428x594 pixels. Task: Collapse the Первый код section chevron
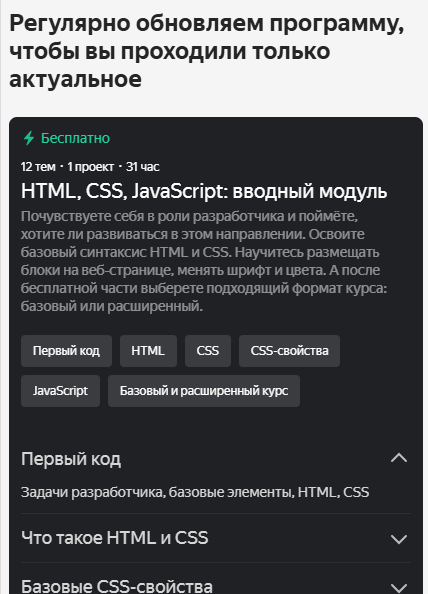[399, 458]
